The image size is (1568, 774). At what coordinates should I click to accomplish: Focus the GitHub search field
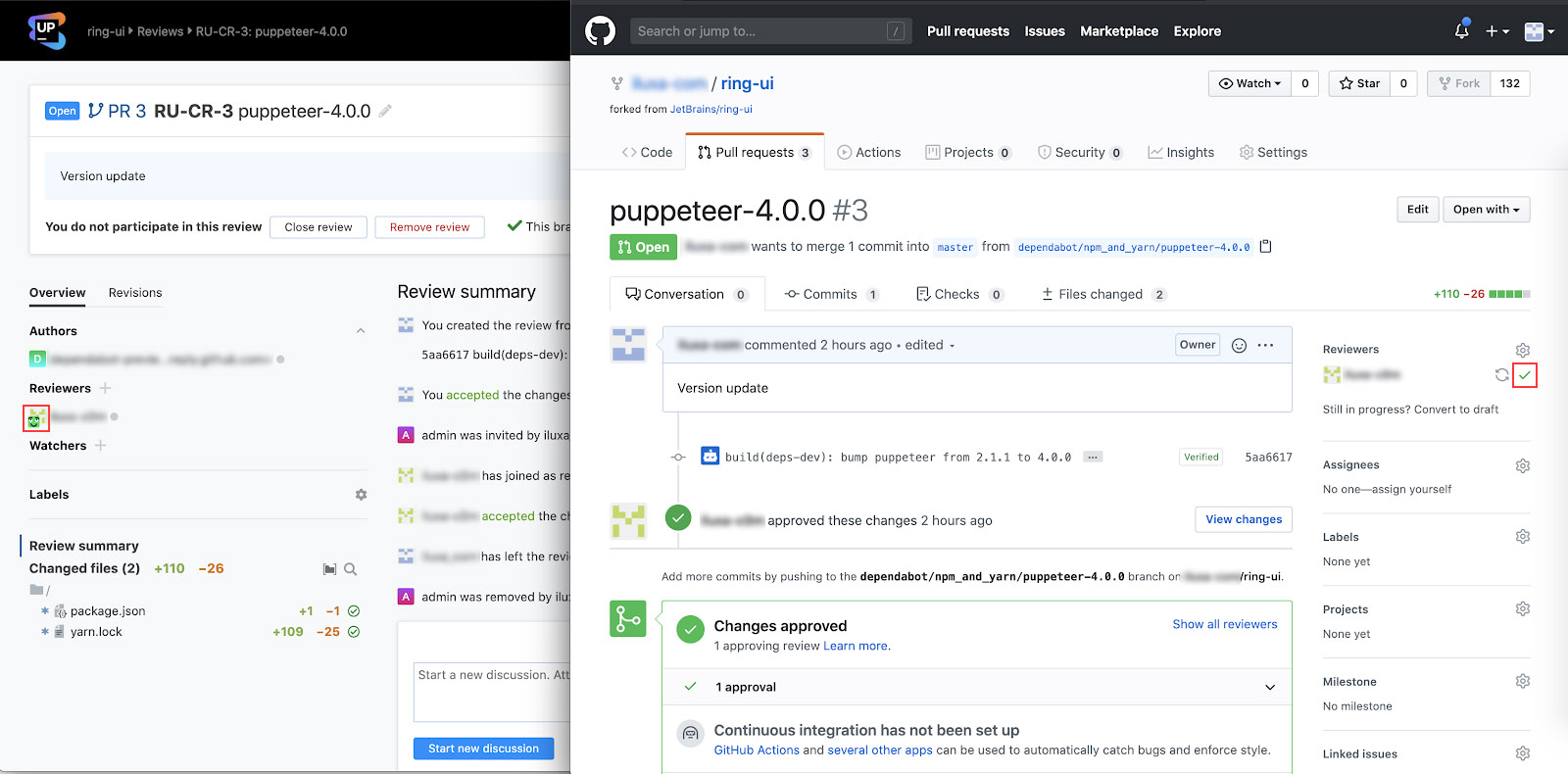(770, 31)
